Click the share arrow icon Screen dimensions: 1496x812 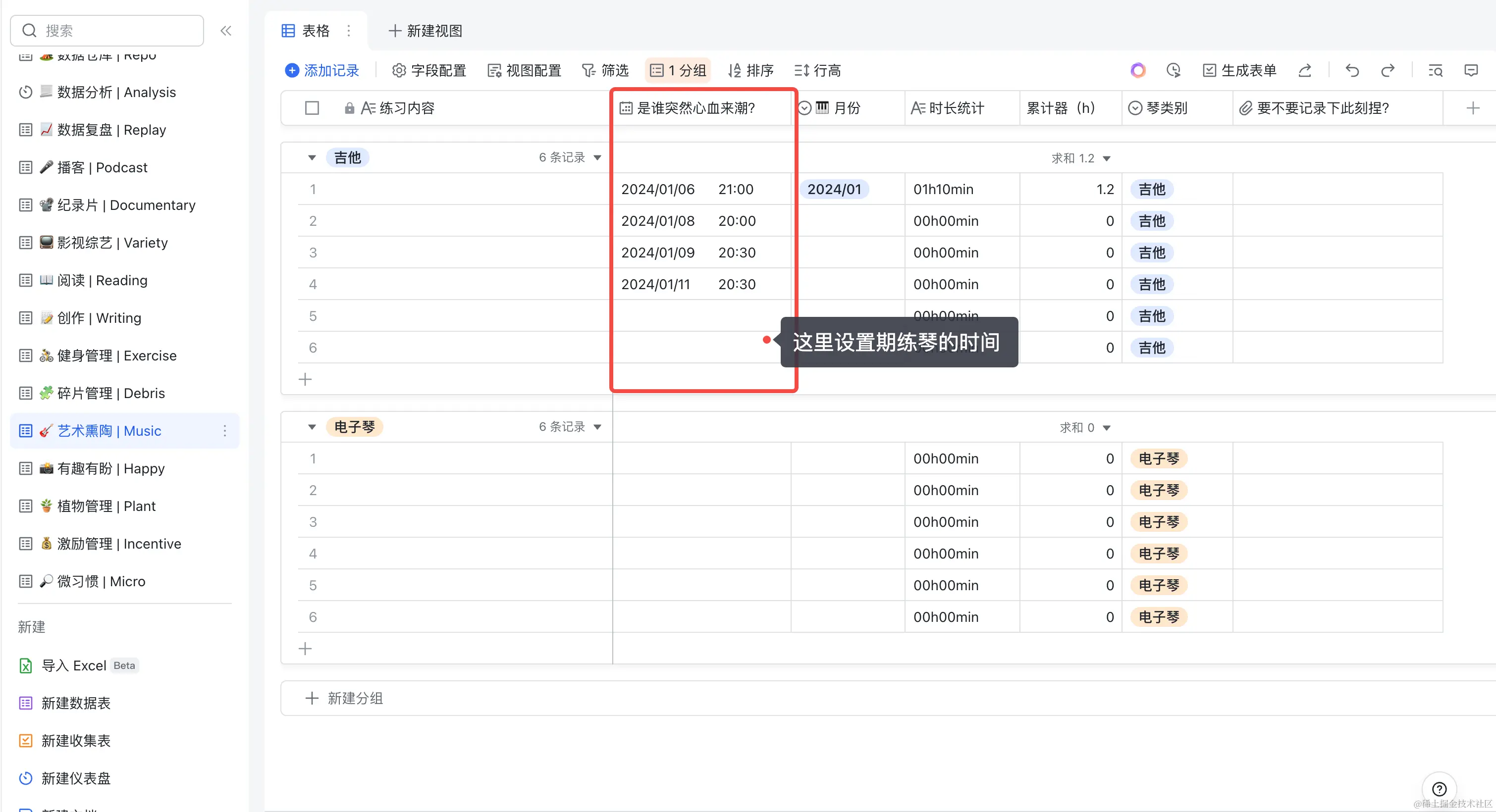click(x=1305, y=71)
